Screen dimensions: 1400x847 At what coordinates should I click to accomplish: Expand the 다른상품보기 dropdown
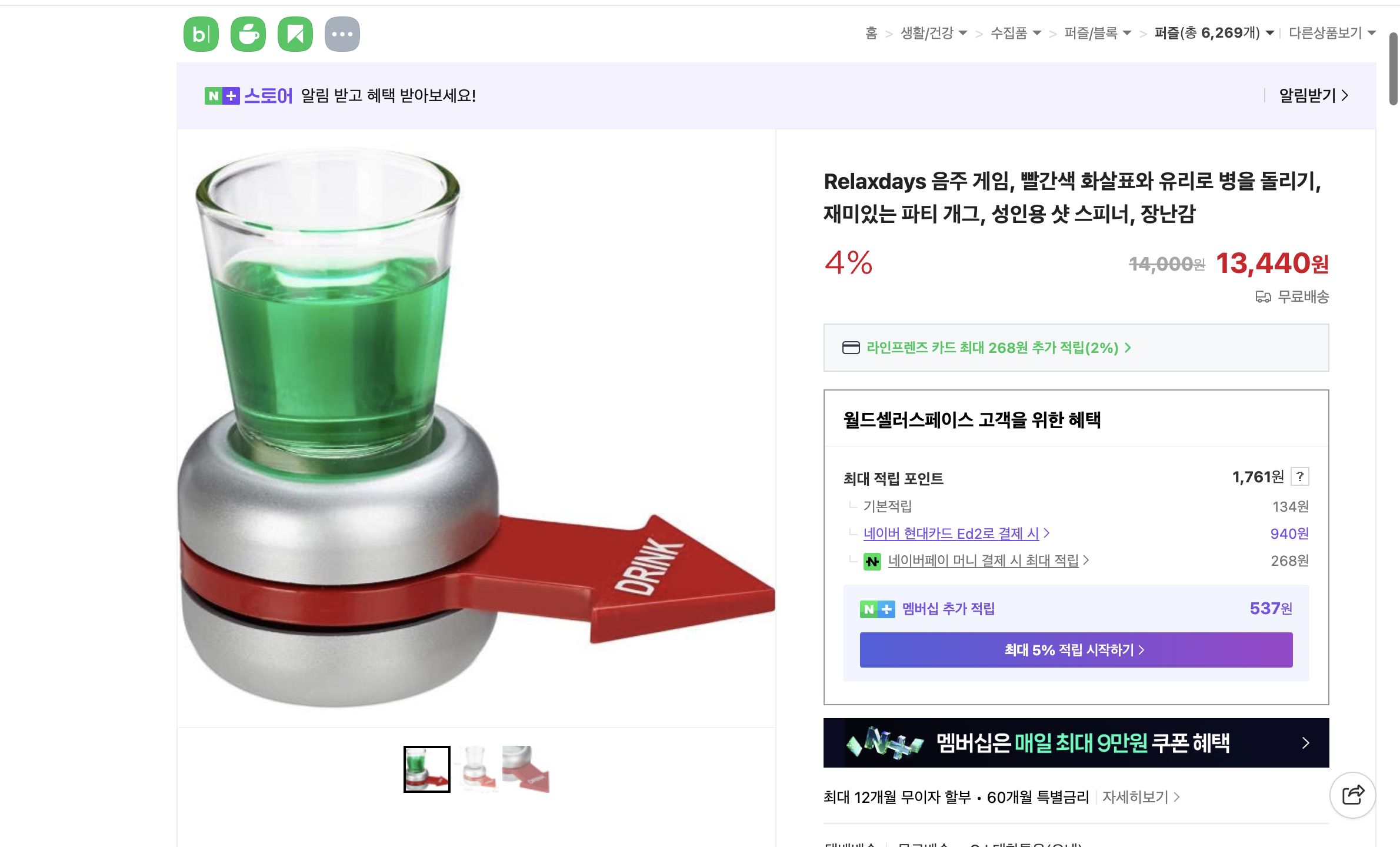pos(1327,34)
